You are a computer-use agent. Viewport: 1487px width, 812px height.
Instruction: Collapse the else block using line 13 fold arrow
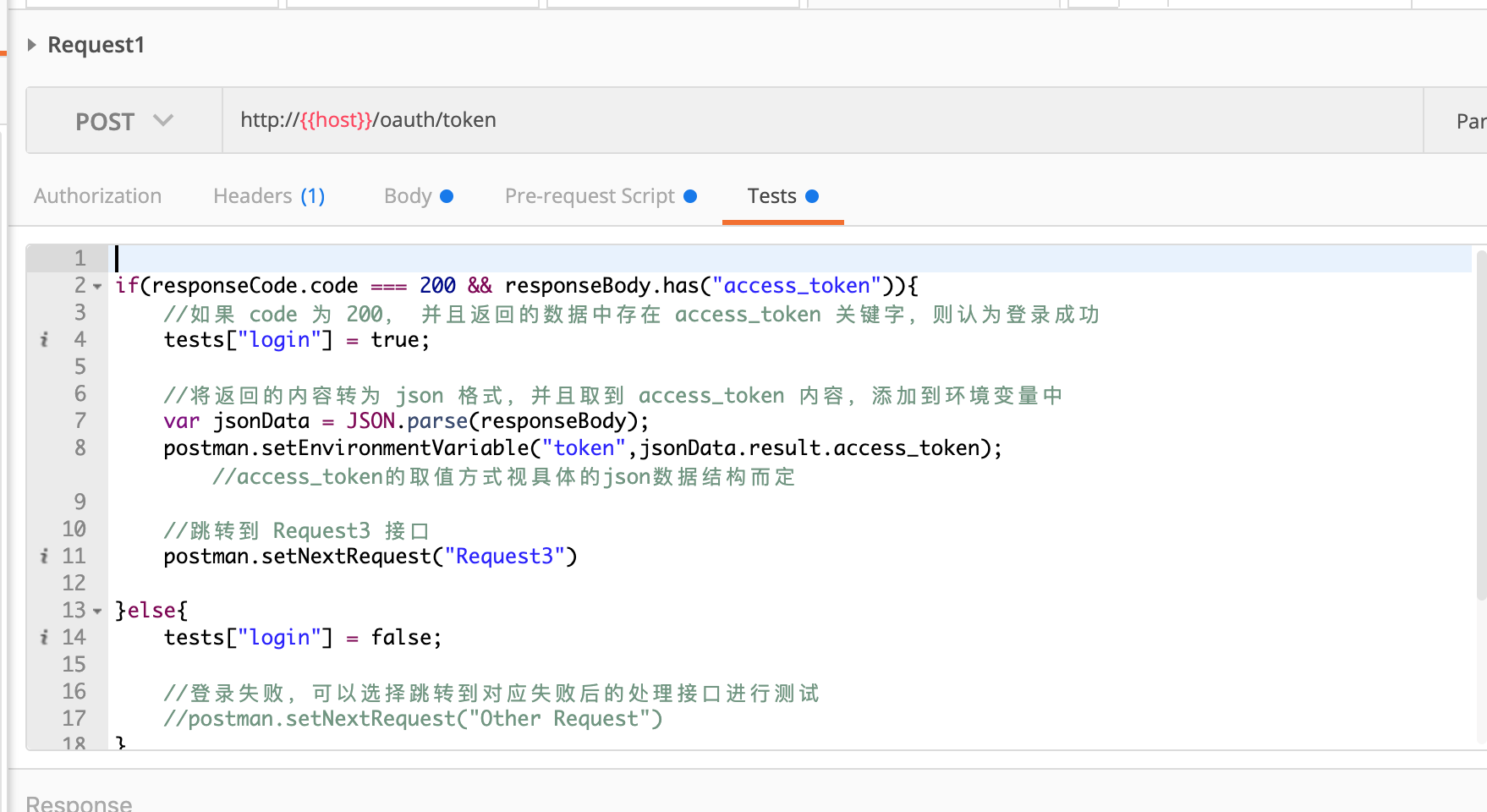[96, 610]
